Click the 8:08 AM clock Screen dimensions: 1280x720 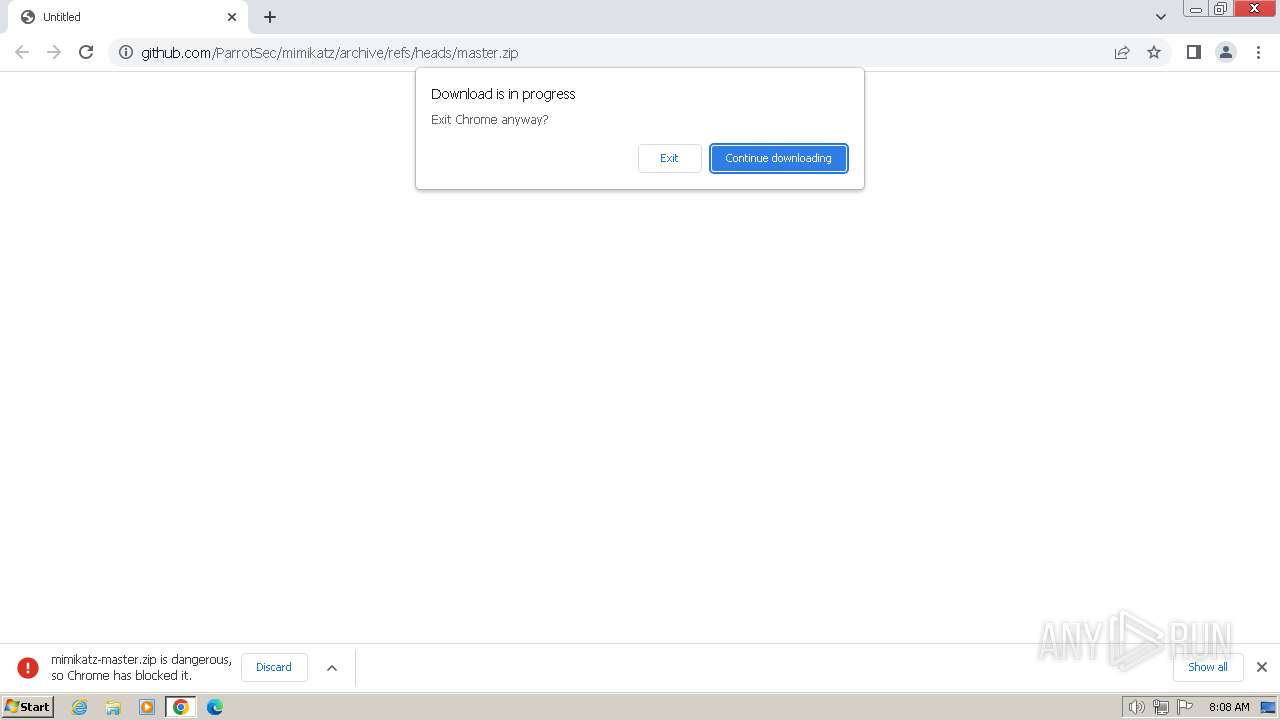(1229, 707)
